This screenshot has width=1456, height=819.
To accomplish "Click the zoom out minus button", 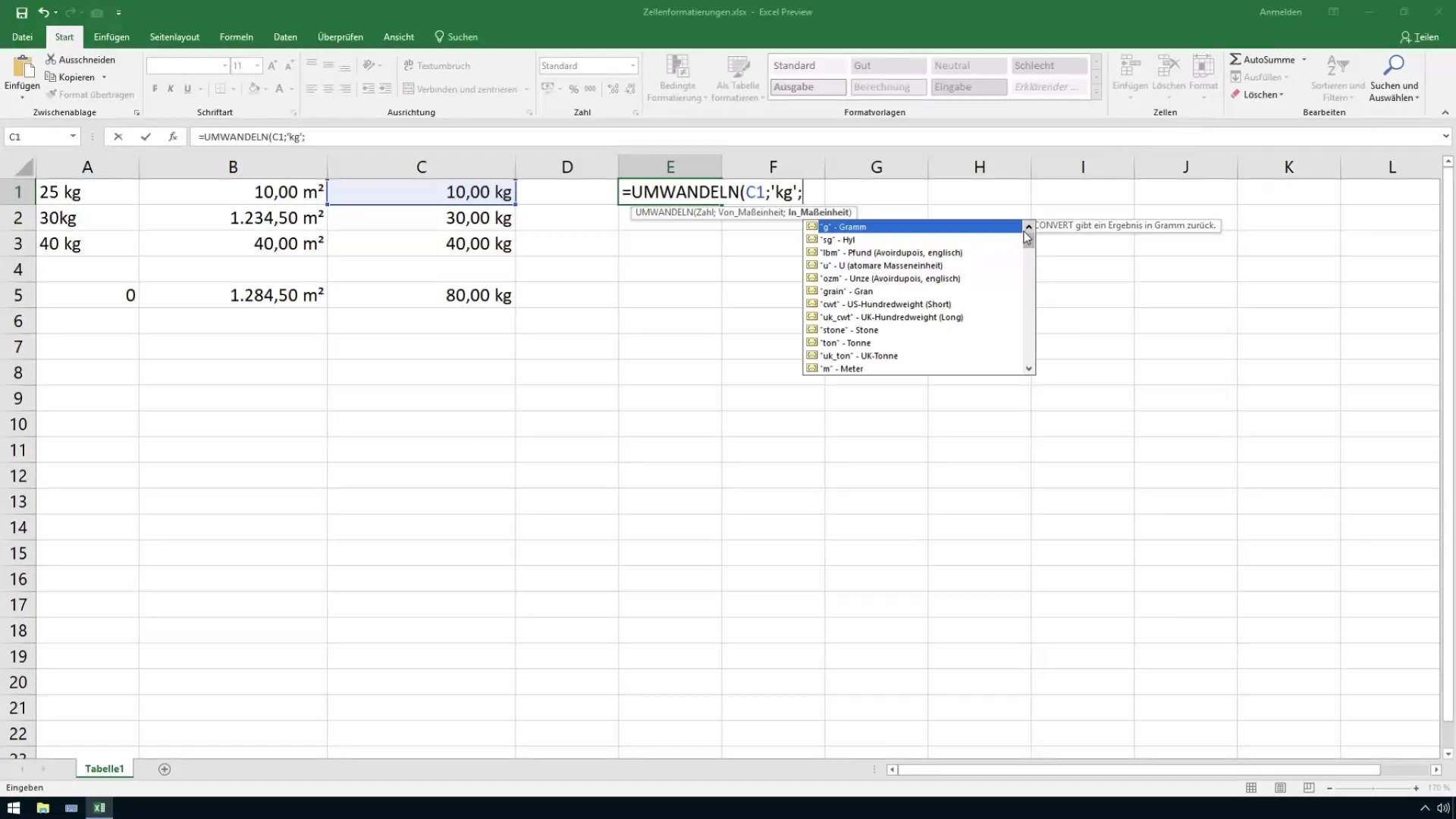I will pos(1329,788).
